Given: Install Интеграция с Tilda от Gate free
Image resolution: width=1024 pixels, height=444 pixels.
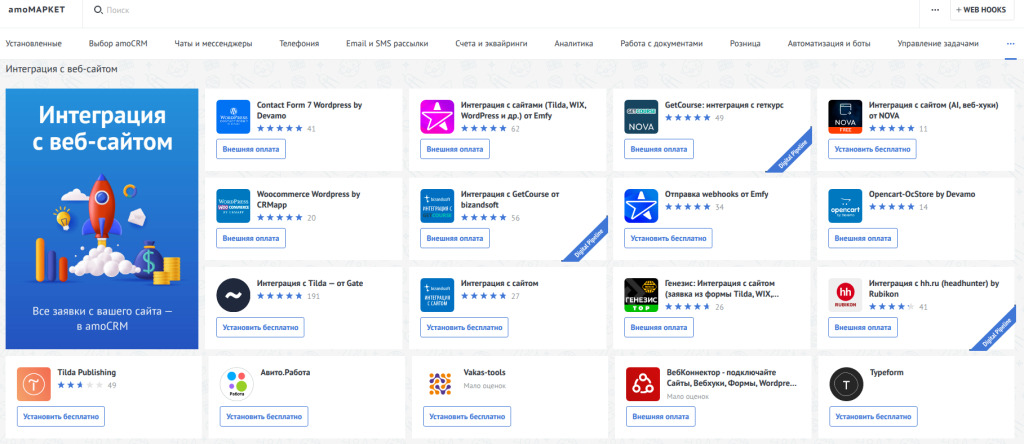Looking at the screenshot, I should coord(261,327).
